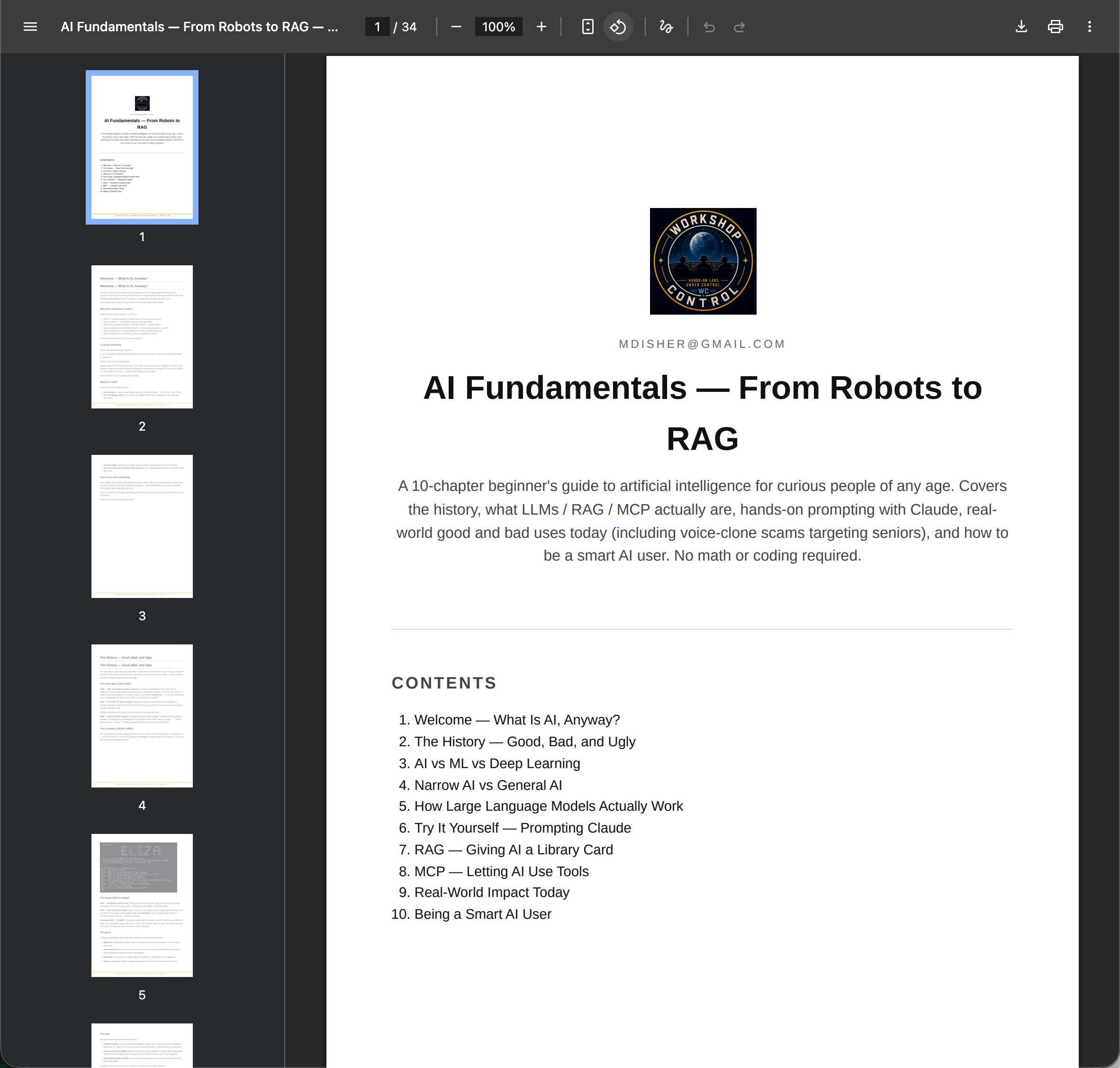Screen dimensions: 1120x1068
Task: Open 'AI vs ML vs Deep Learning' entry
Action: click(497, 763)
